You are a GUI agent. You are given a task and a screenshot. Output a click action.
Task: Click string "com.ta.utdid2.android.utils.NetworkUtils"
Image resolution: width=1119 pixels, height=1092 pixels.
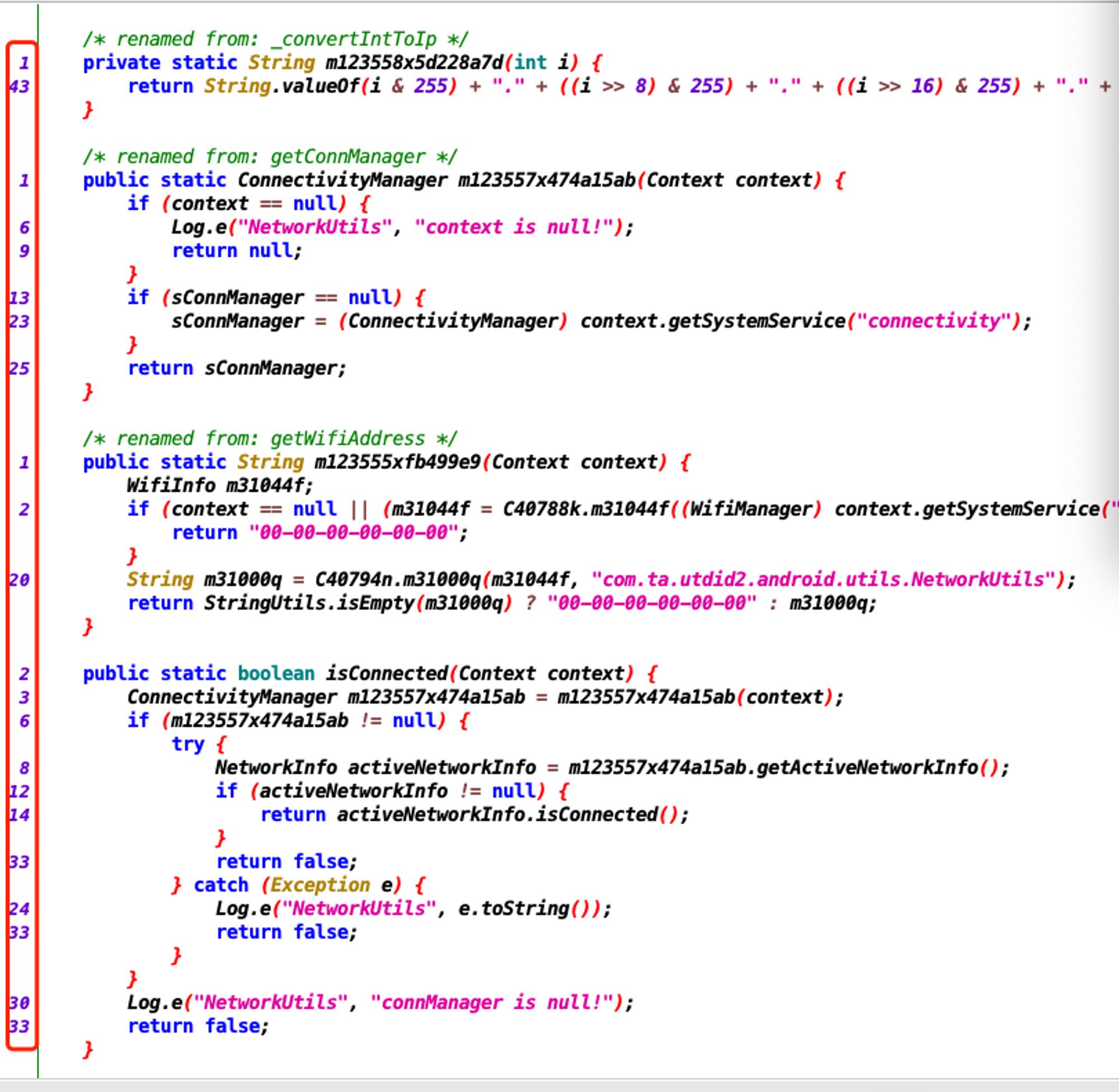pyautogui.click(x=824, y=580)
